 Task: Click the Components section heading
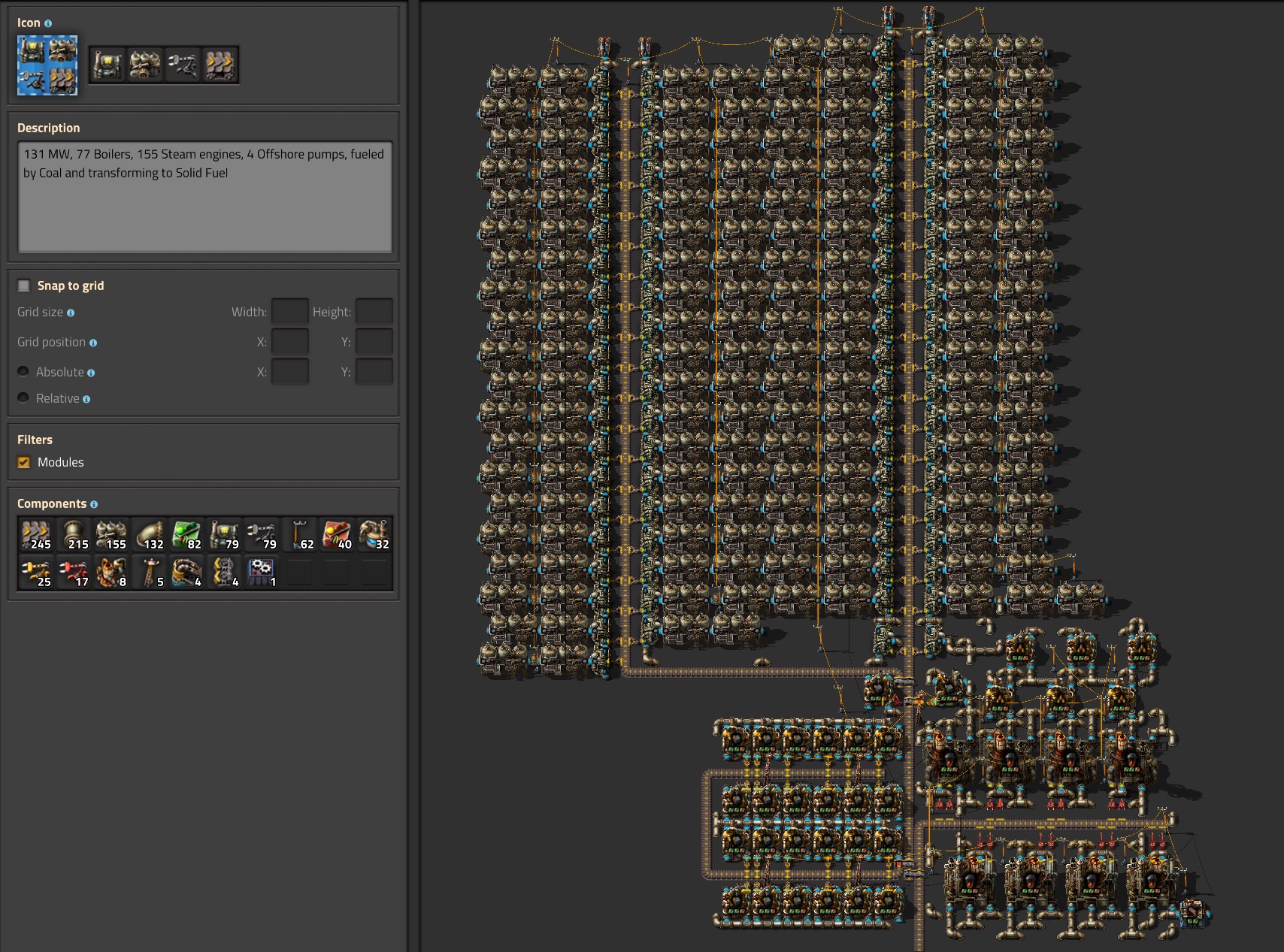[52, 503]
